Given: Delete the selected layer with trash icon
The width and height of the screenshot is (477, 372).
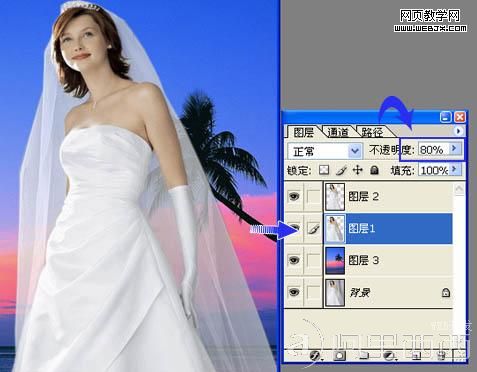Looking at the screenshot, I should tap(441, 355).
